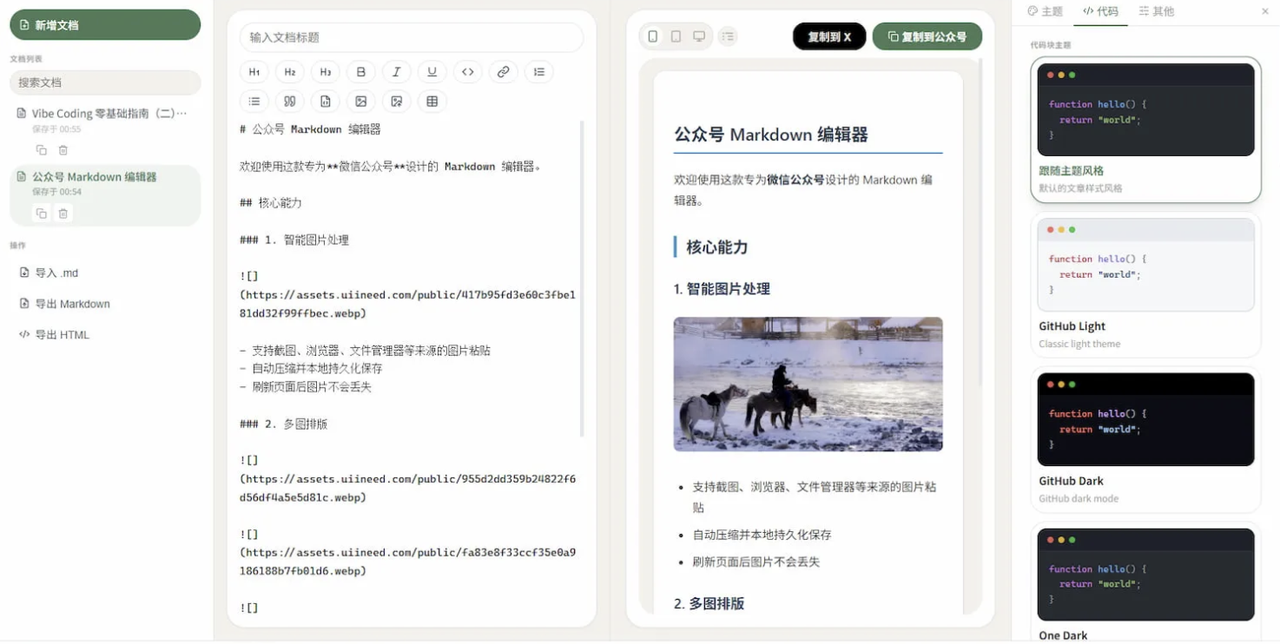
Task: Toggle italic formatting in editor toolbar
Action: 396,72
